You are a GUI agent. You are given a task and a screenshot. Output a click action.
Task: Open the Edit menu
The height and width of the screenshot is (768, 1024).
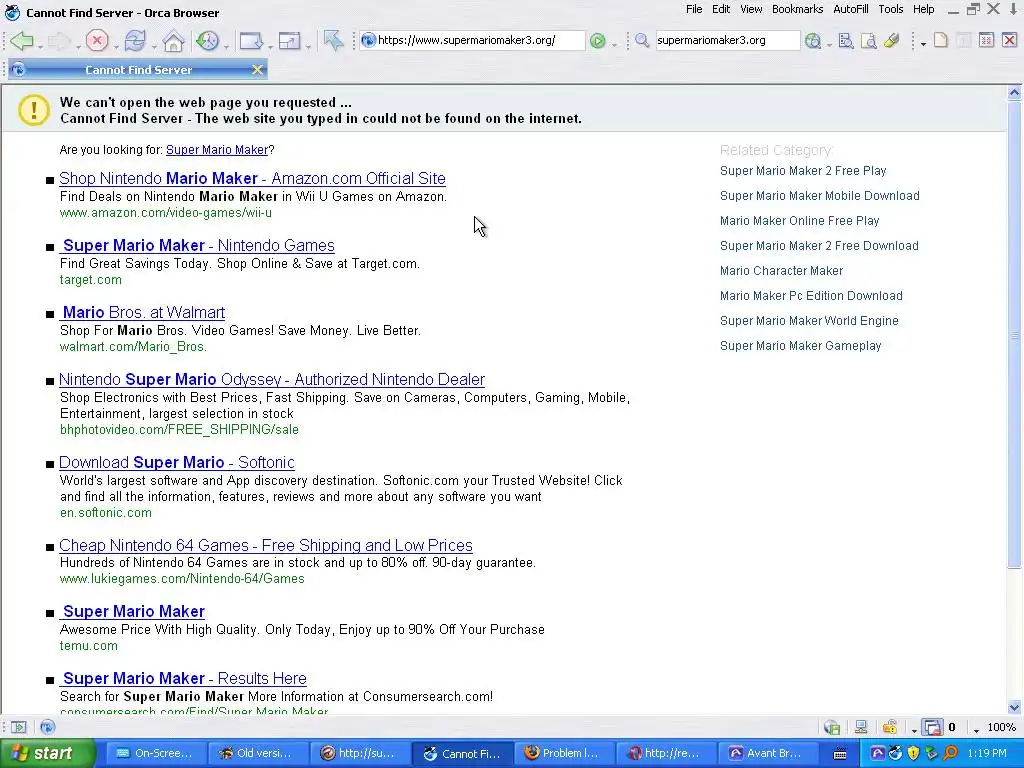721,9
